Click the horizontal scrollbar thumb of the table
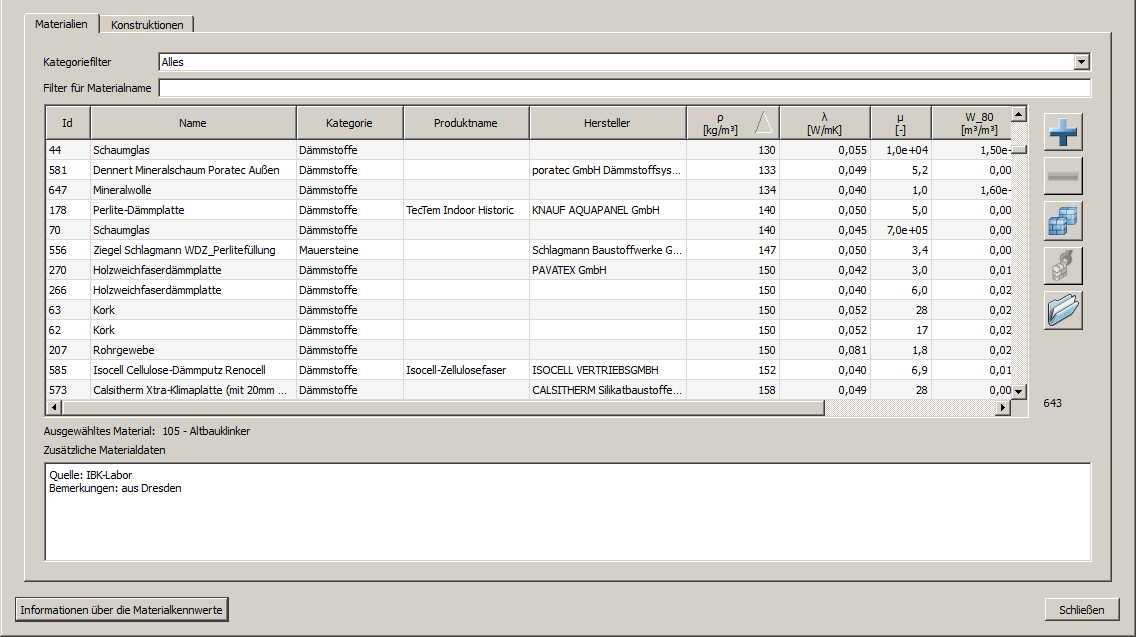The width and height of the screenshot is (1136, 637). click(x=443, y=408)
